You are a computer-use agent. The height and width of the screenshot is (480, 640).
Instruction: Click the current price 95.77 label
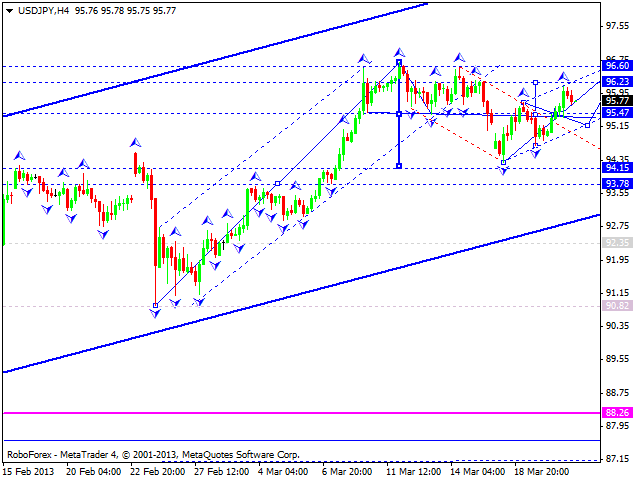(617, 101)
